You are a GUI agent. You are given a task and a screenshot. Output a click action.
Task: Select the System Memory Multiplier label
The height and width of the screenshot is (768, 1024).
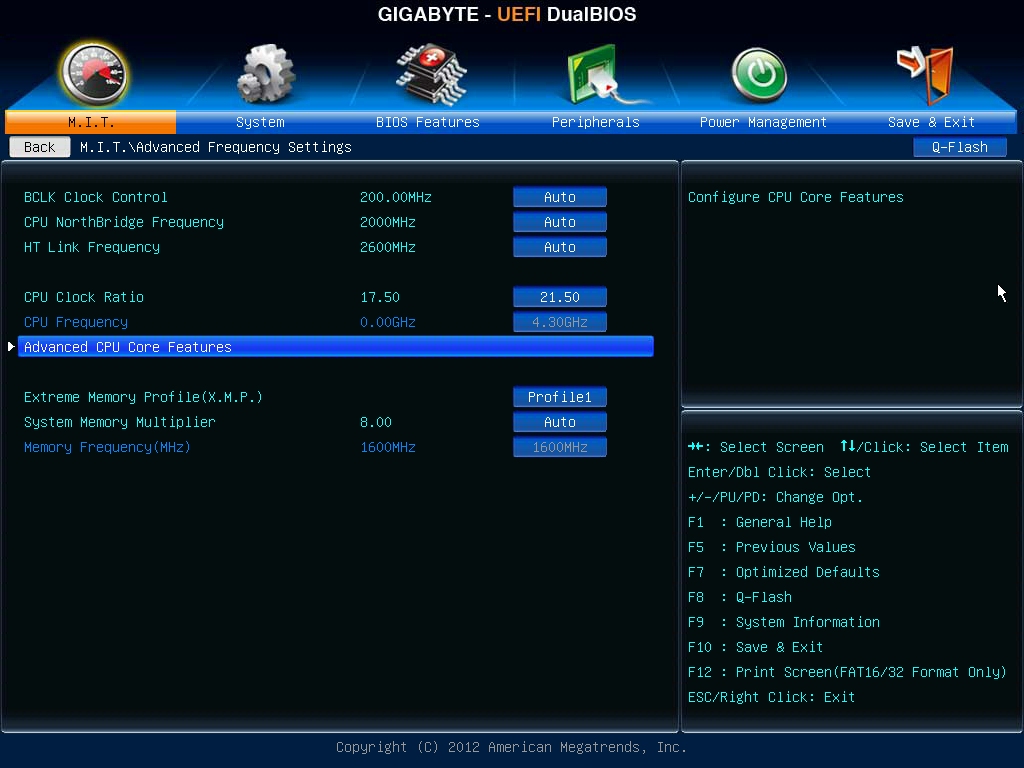[x=120, y=422]
